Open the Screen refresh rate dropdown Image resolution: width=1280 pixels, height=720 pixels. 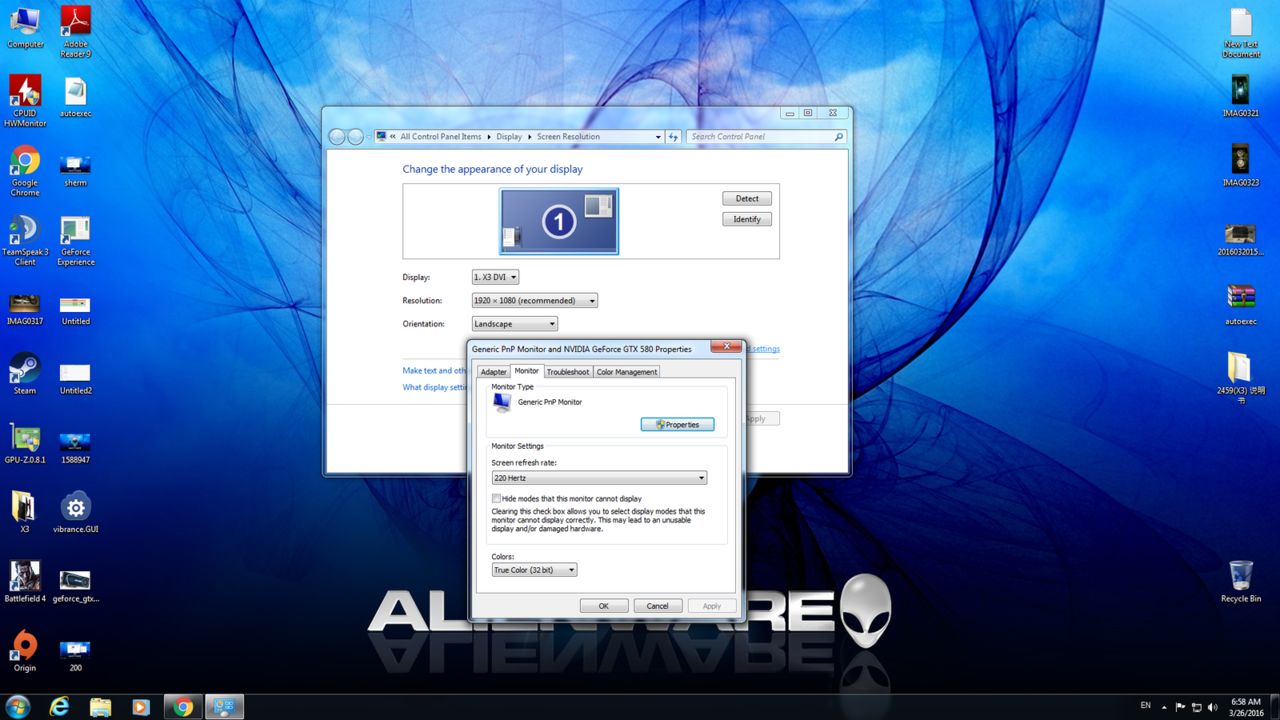coord(599,478)
